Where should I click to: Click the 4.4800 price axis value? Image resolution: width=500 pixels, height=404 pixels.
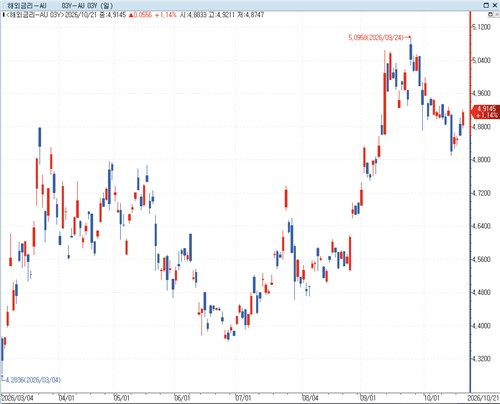482,292
